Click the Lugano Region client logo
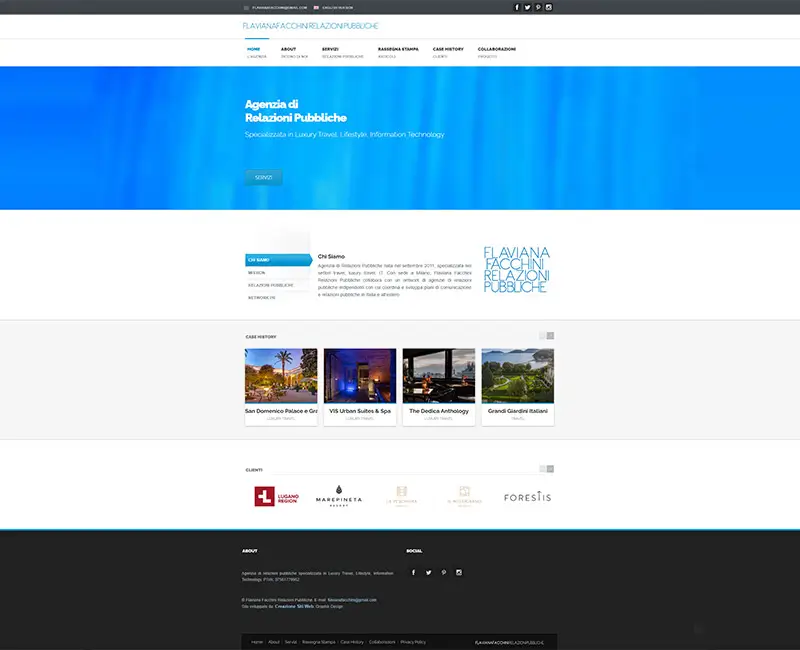The height and width of the screenshot is (650, 800). (276, 496)
